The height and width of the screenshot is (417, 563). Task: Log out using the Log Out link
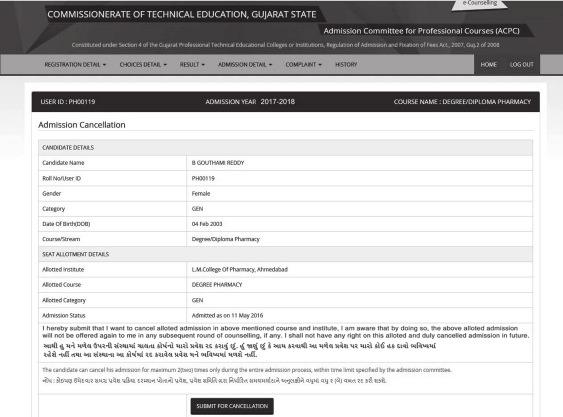click(x=522, y=65)
